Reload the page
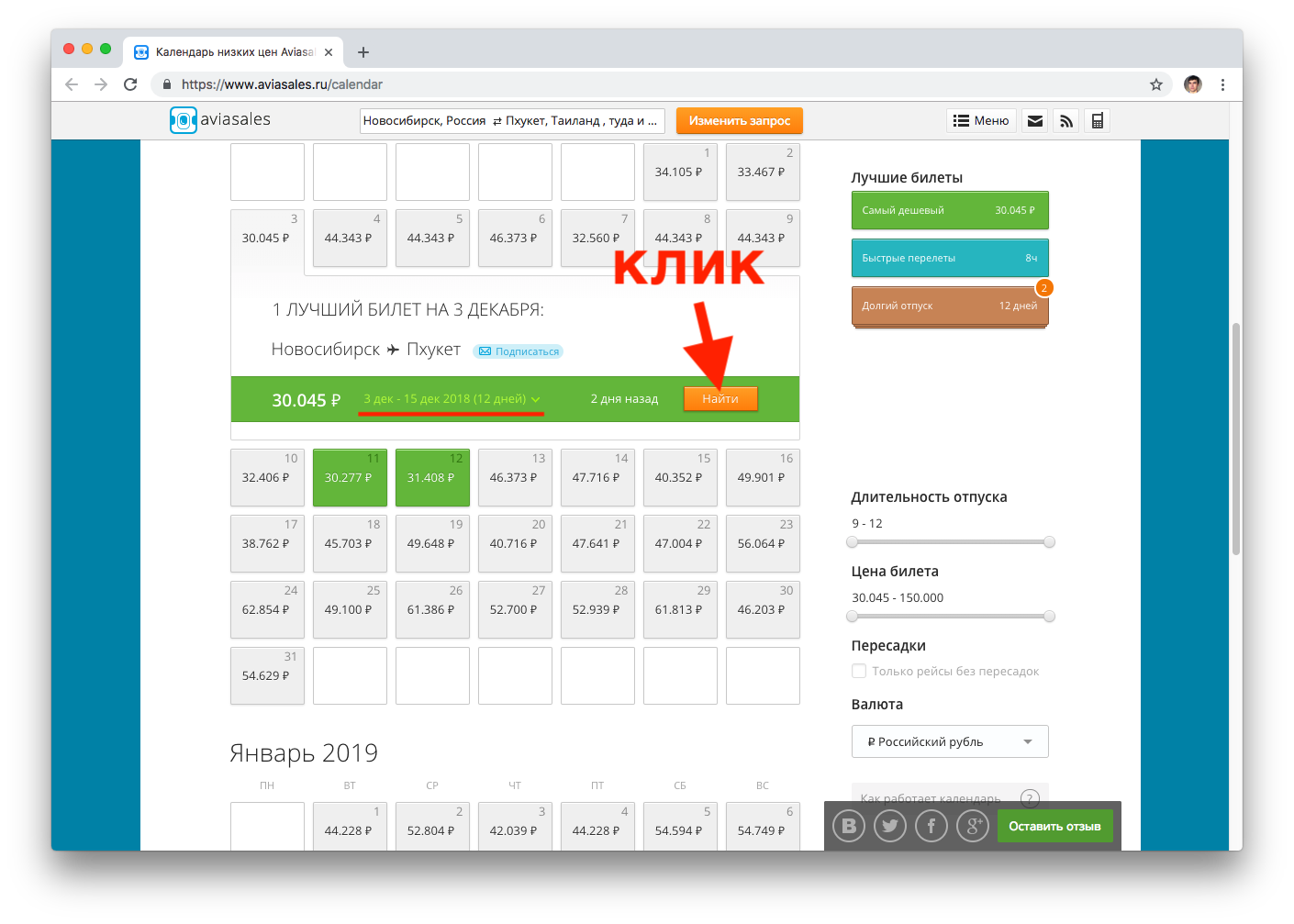Viewport: 1294px width, 924px height. click(x=130, y=84)
